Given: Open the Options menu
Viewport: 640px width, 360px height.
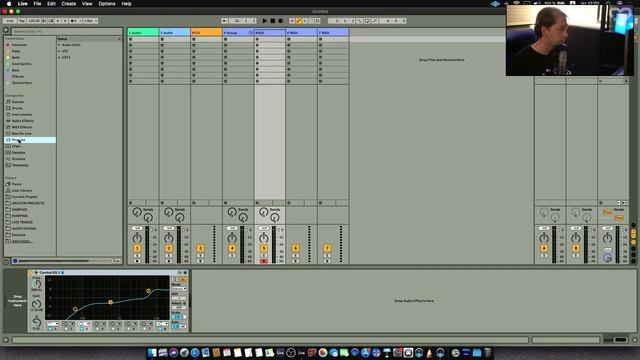Looking at the screenshot, I should [x=107, y=4].
